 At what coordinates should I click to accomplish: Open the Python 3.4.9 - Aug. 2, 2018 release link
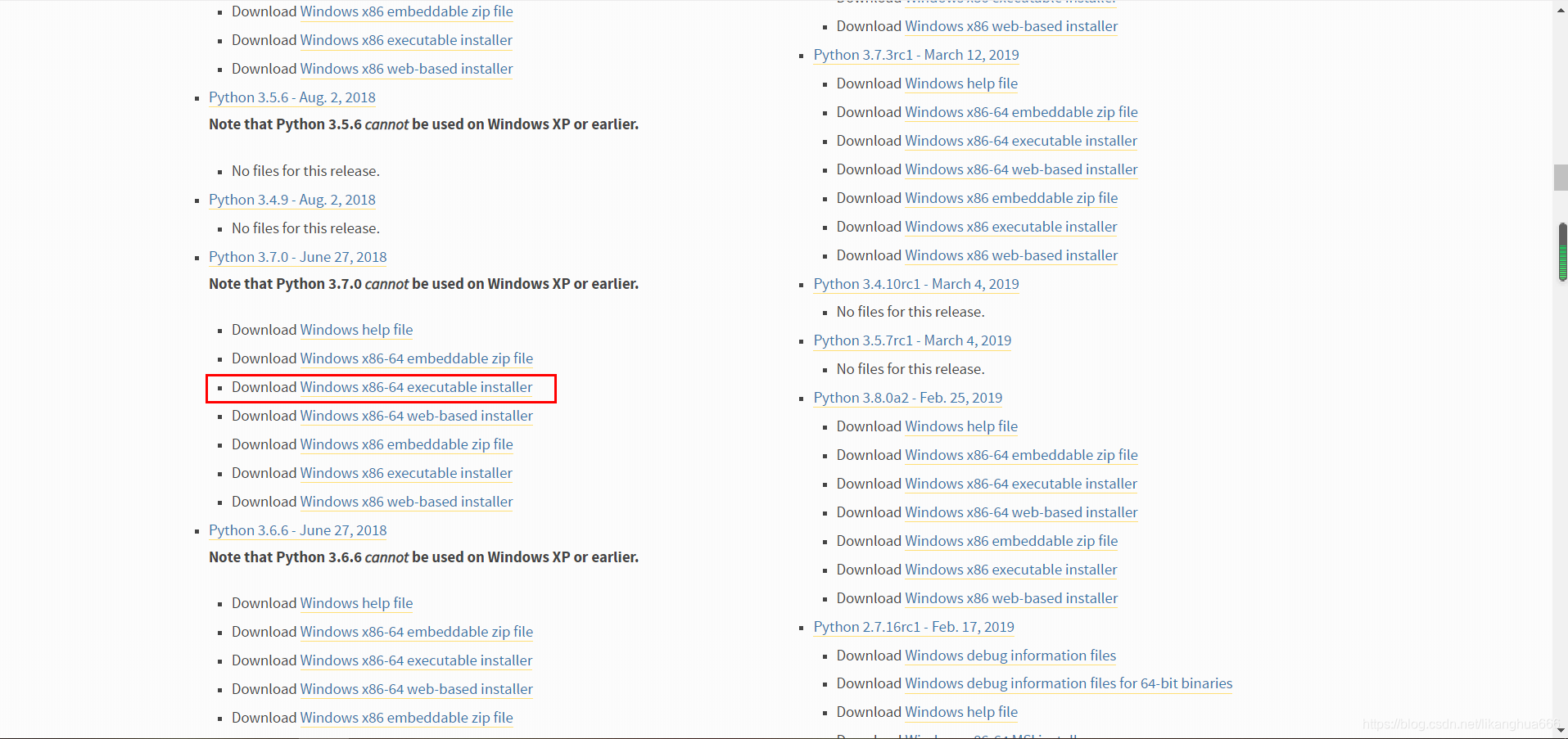[x=291, y=200]
